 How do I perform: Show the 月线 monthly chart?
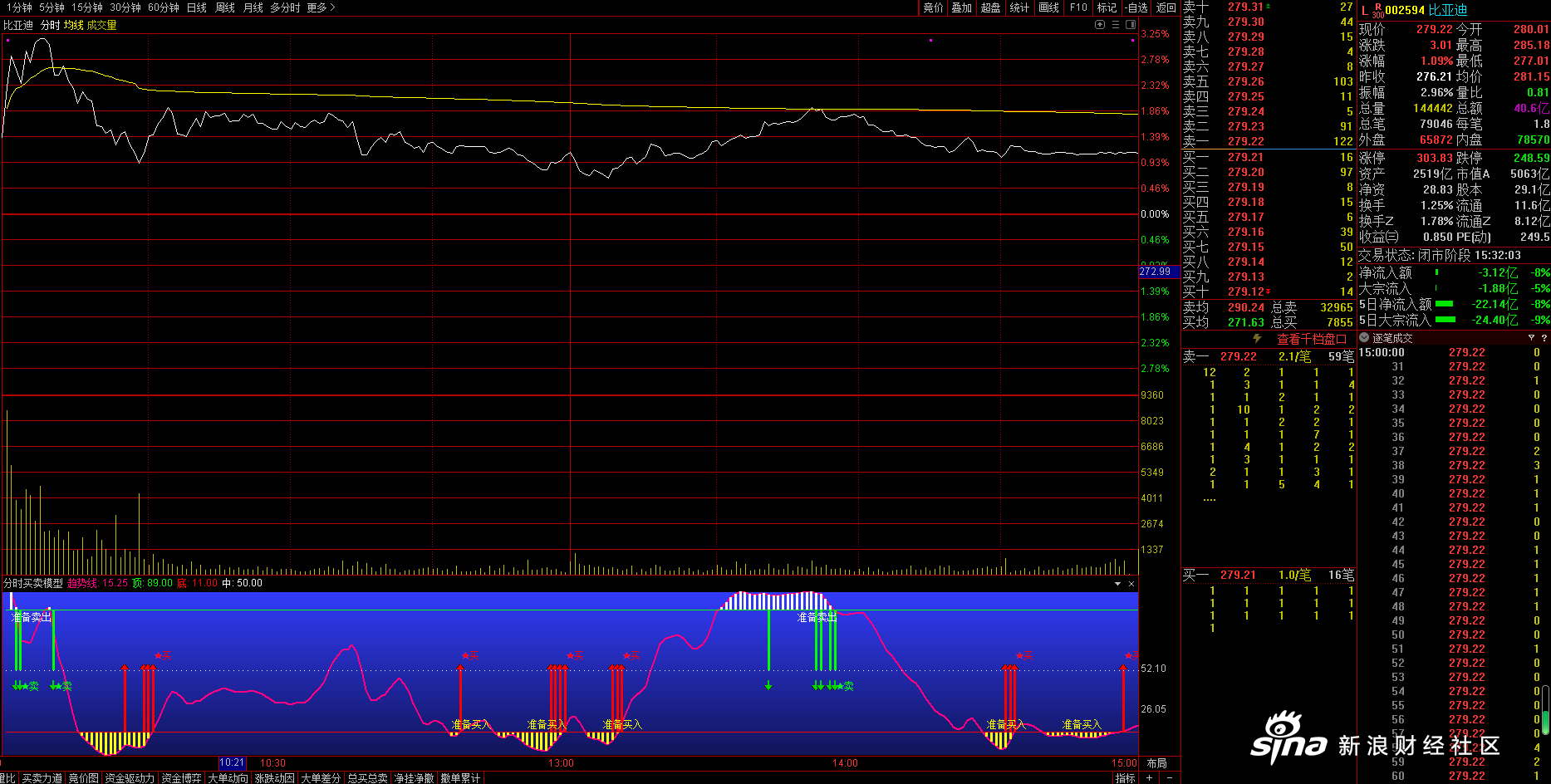click(253, 7)
